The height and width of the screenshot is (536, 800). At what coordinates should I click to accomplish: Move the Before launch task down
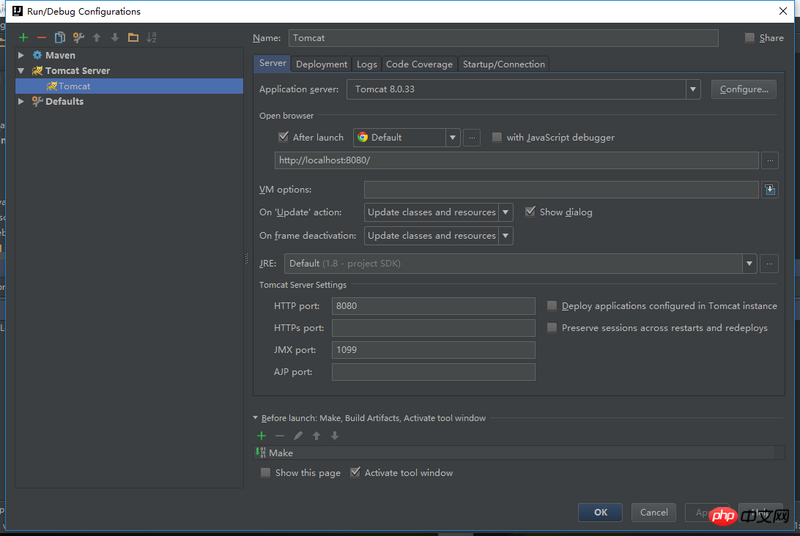pyautogui.click(x=335, y=436)
